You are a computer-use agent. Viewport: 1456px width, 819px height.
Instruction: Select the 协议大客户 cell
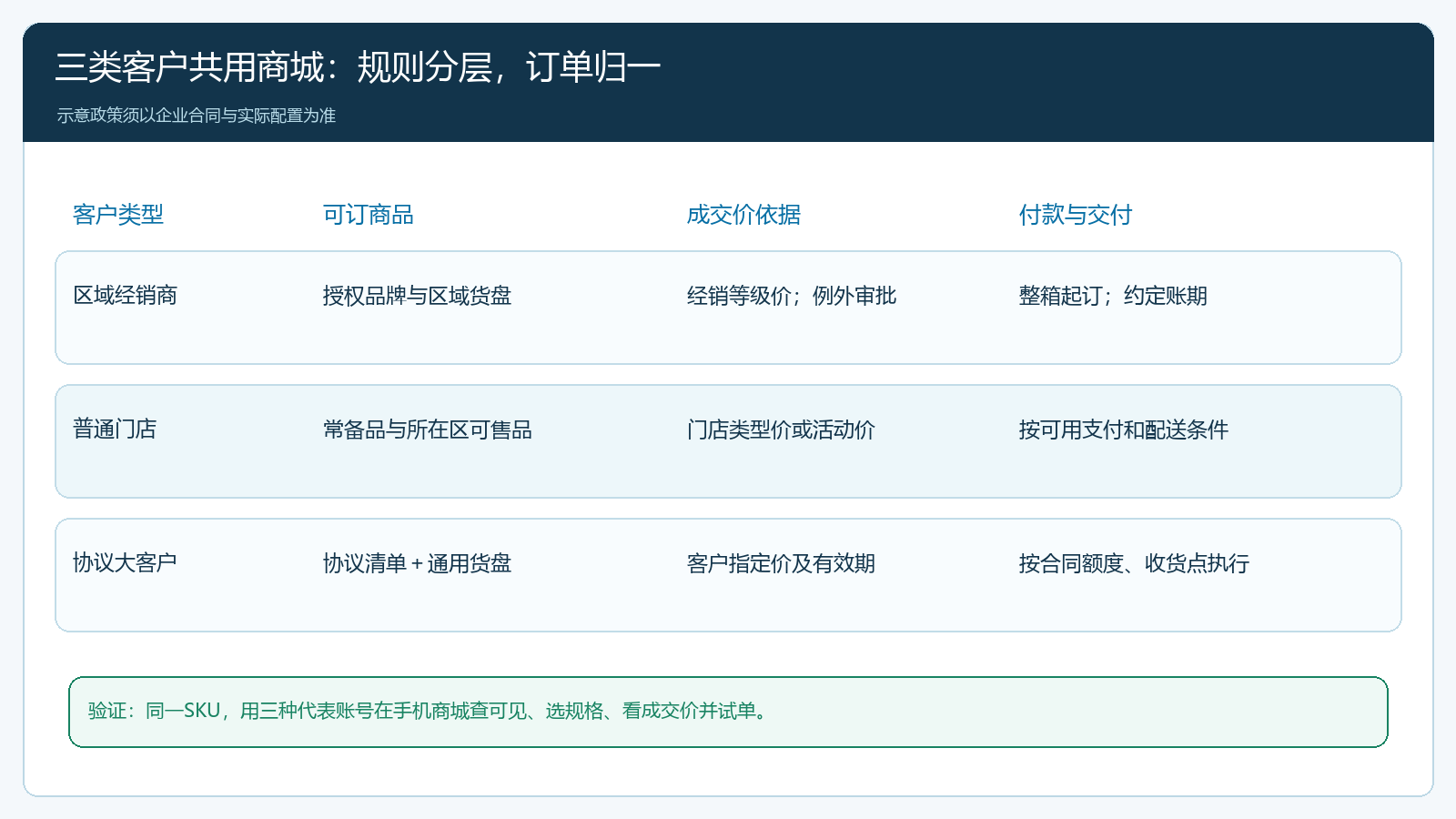[x=125, y=563]
